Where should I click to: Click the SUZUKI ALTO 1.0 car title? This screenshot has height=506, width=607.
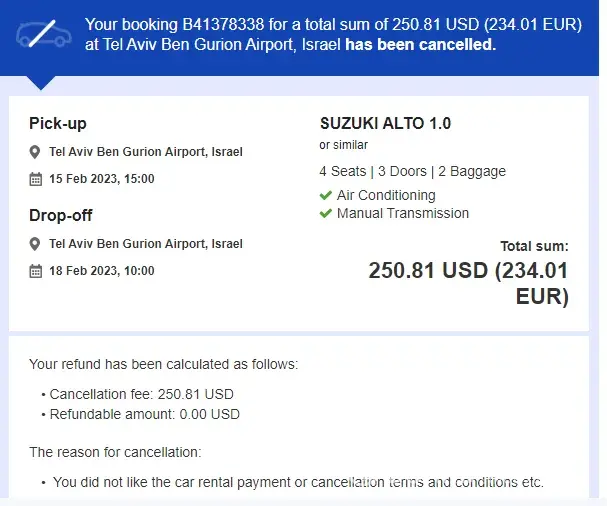pyautogui.click(x=385, y=124)
